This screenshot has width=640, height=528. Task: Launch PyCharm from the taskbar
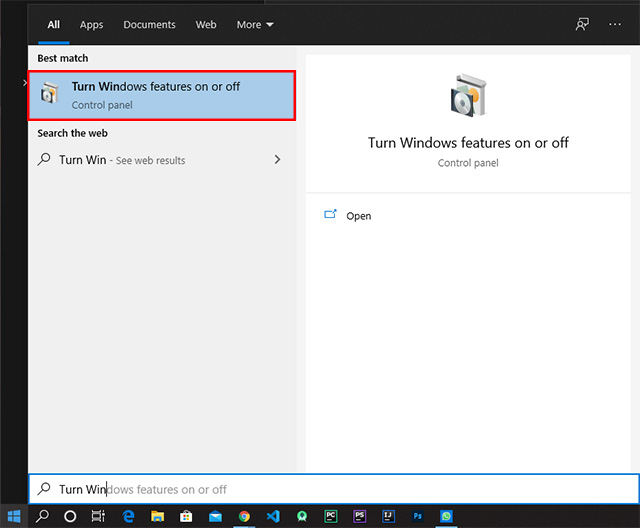(x=331, y=516)
